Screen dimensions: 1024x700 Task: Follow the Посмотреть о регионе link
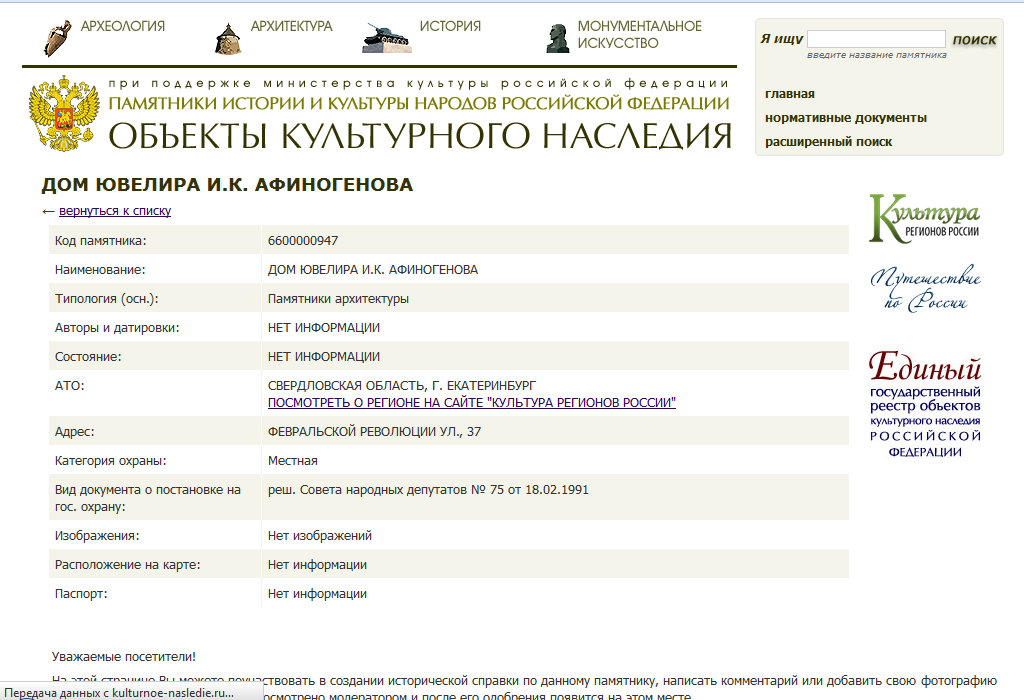tap(471, 402)
